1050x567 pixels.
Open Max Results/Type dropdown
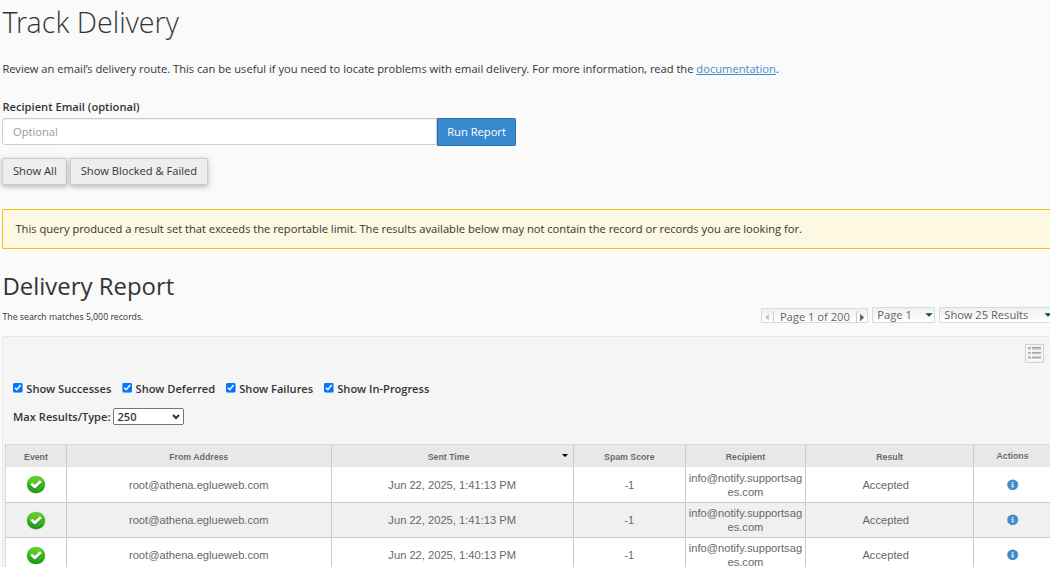point(148,416)
